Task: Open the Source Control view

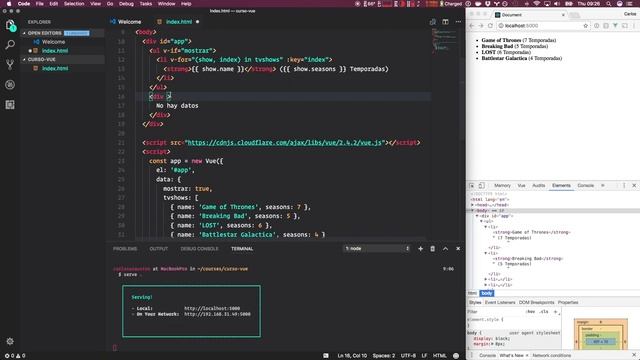Action: point(10,64)
